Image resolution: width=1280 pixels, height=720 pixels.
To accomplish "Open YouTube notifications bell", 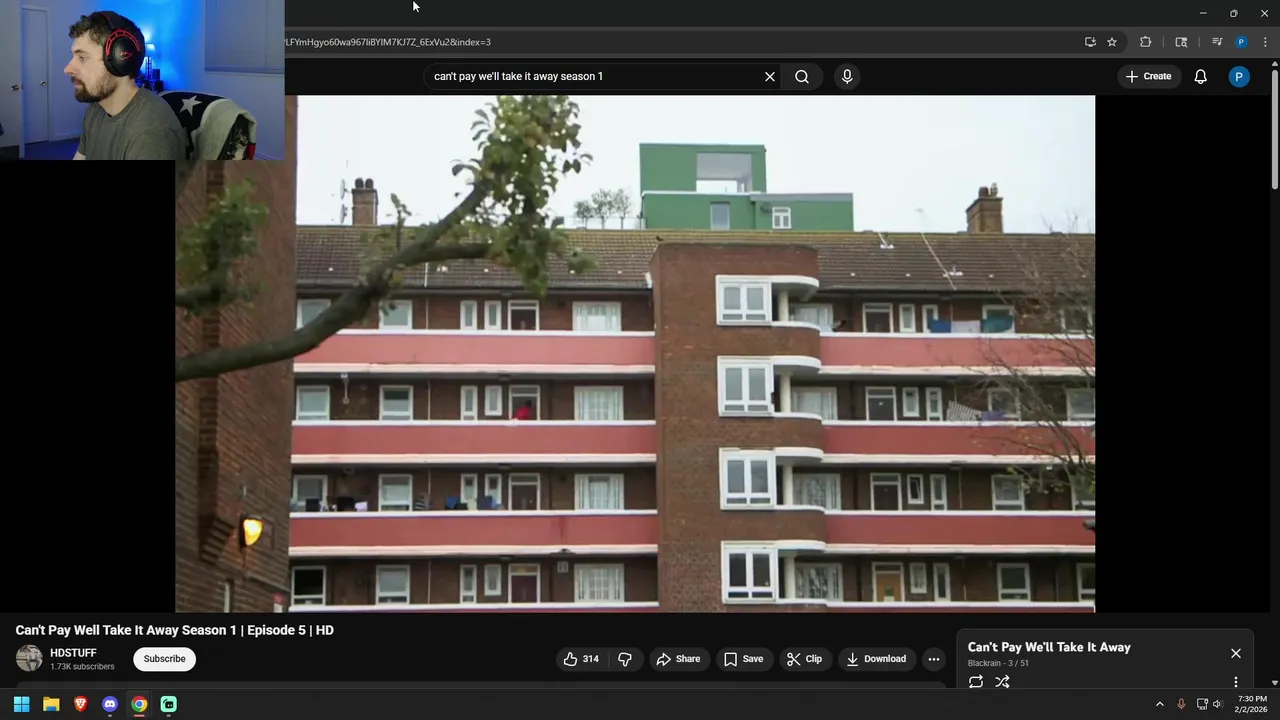I will coord(1200,76).
